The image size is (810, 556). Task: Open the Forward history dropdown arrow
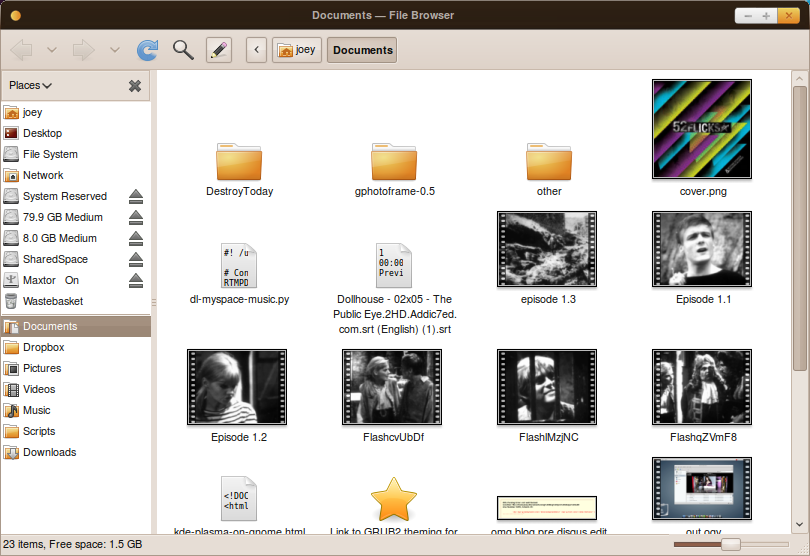(115, 50)
